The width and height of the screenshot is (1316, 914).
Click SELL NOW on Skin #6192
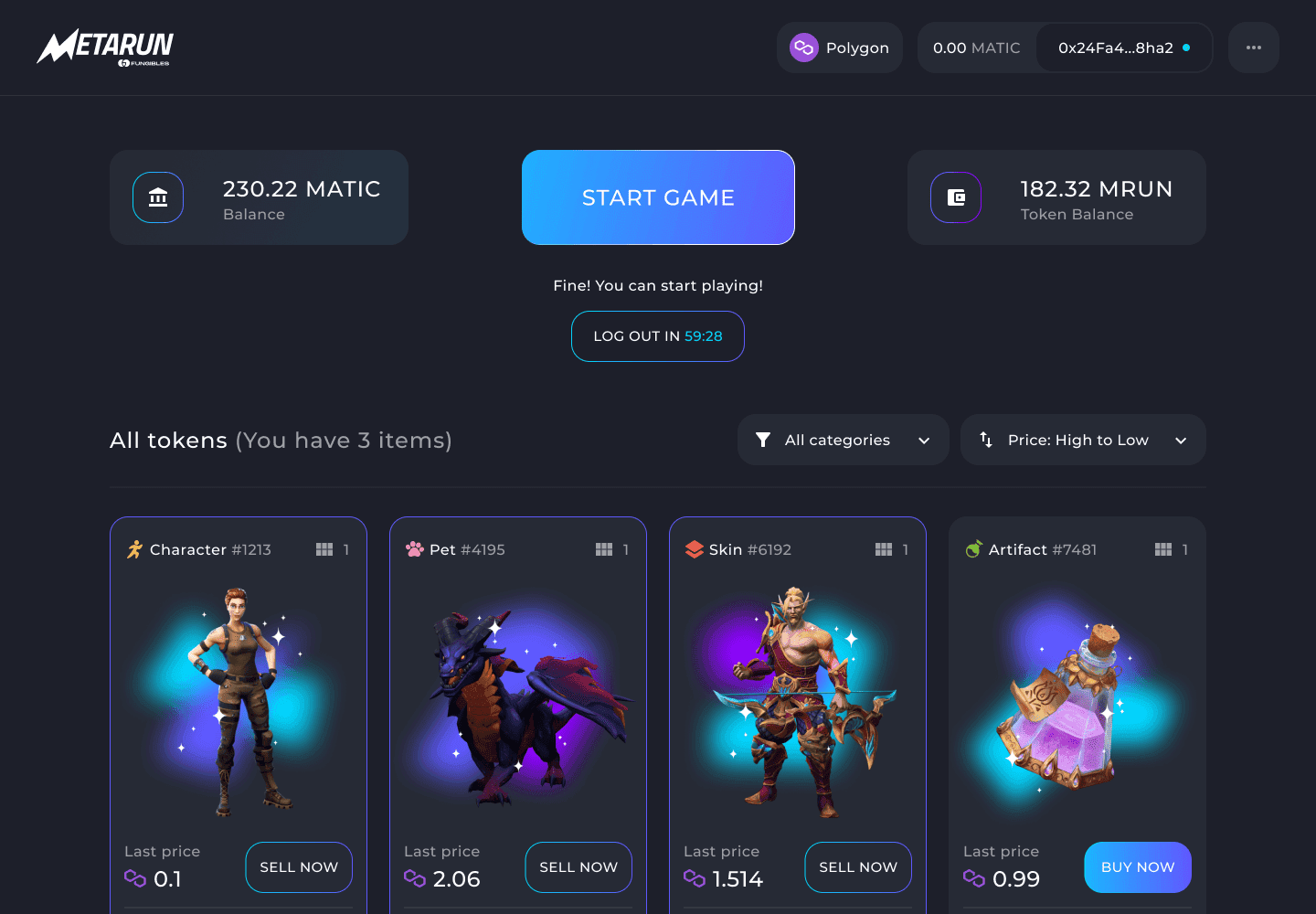858,867
